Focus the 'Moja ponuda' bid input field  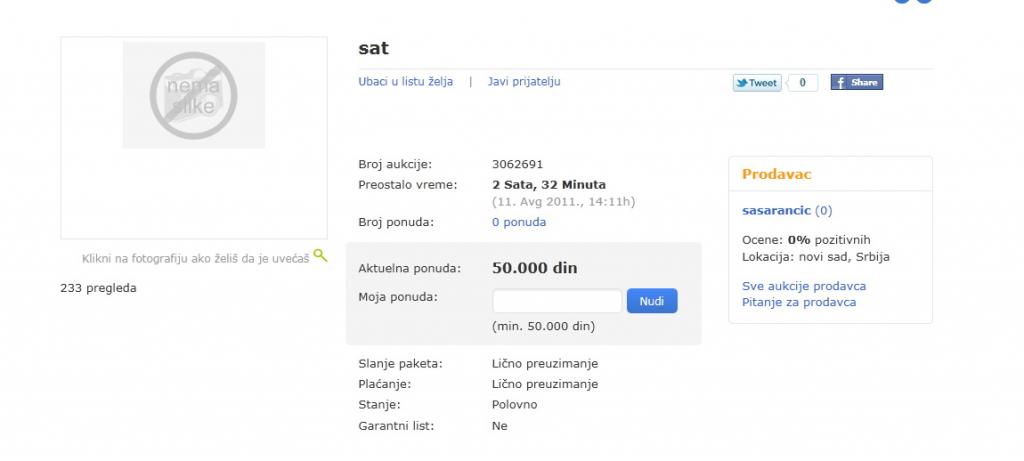tap(557, 300)
